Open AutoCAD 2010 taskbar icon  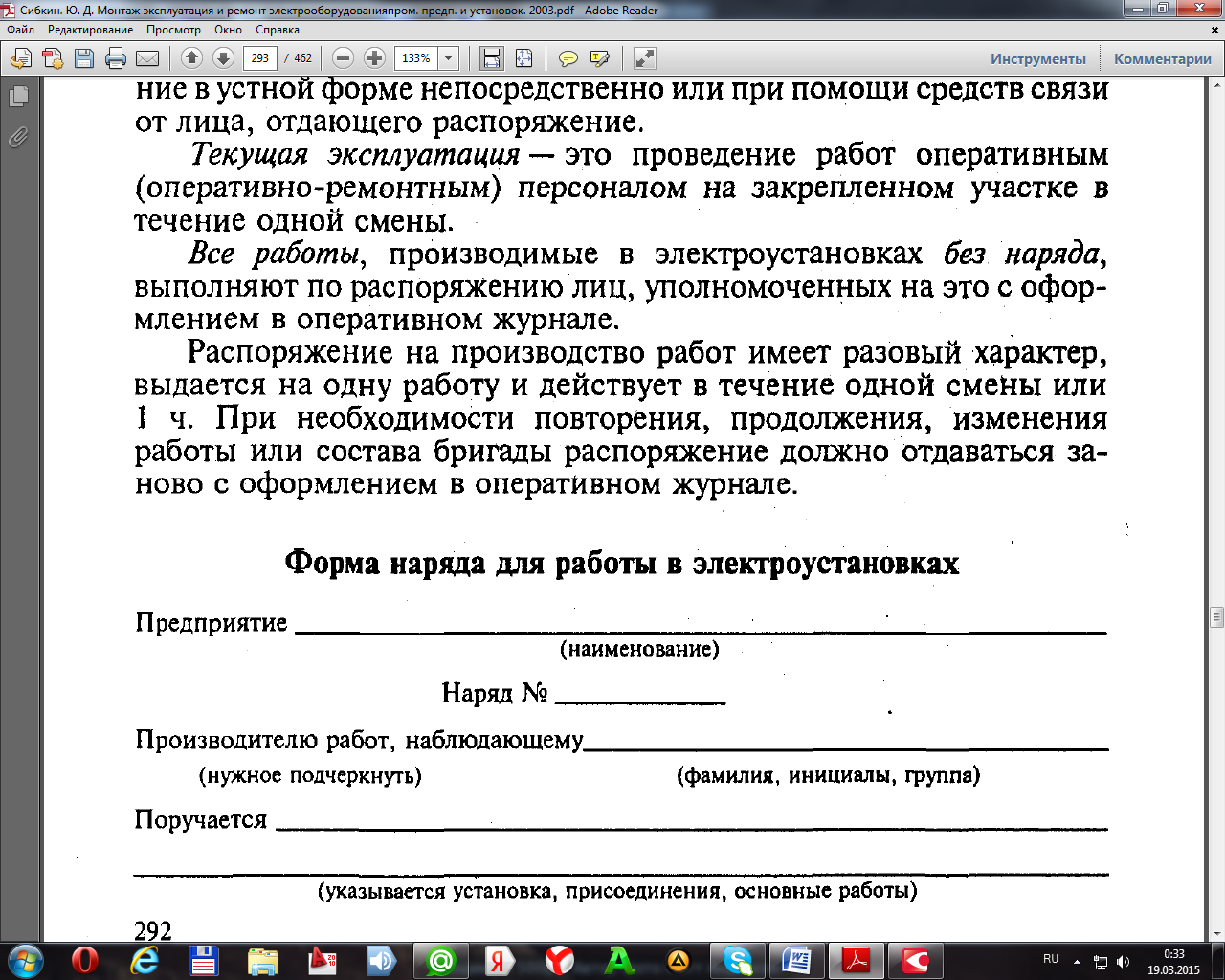(323, 960)
